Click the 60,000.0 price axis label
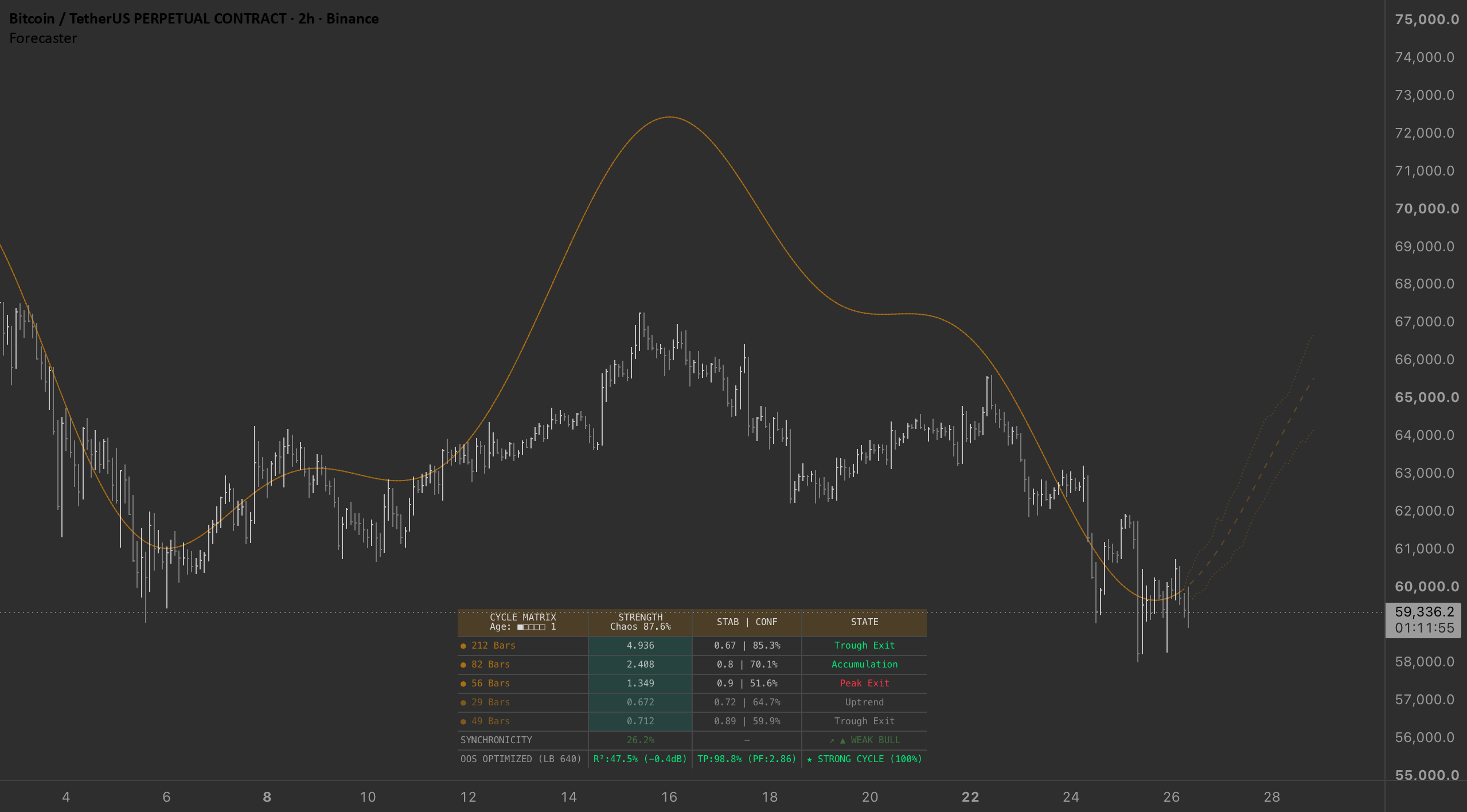The width and height of the screenshot is (1467, 812). 1426,587
